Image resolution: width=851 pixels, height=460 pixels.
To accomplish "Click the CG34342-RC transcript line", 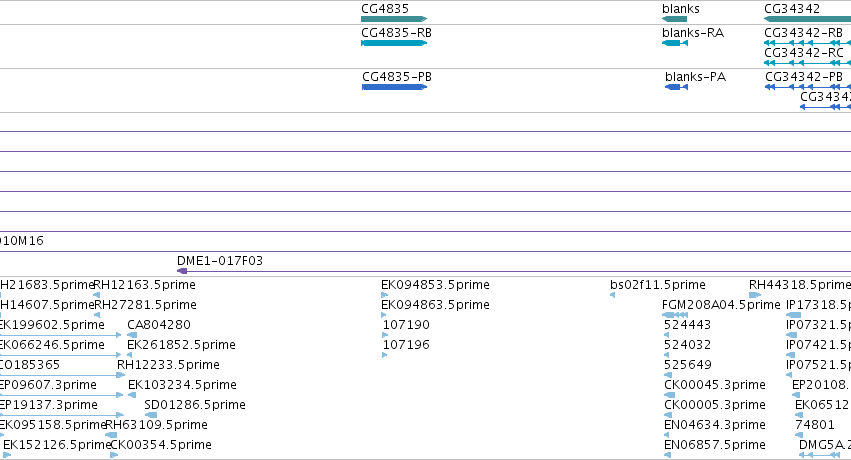I will [x=808, y=63].
